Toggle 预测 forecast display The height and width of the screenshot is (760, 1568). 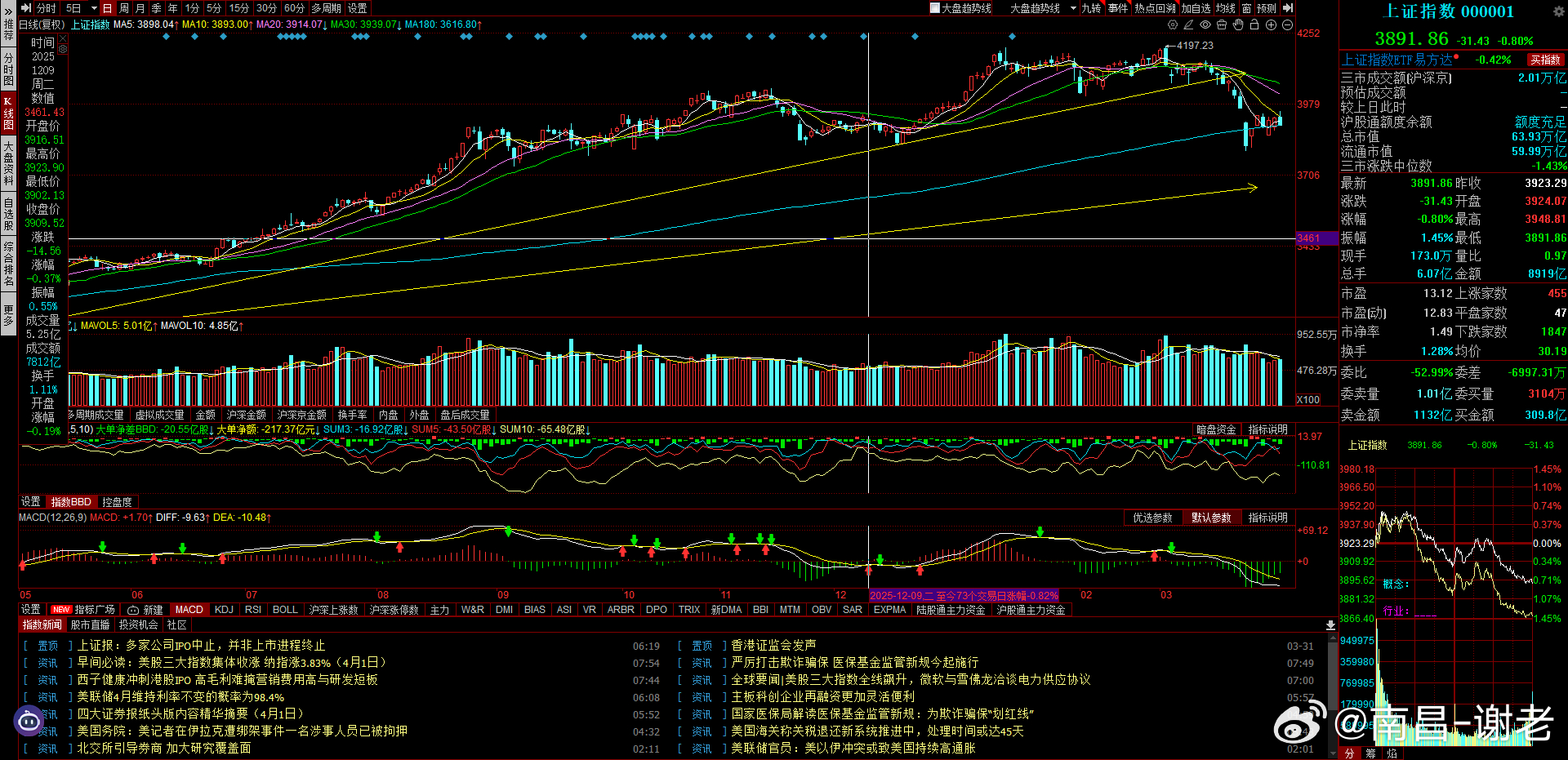[1267, 8]
